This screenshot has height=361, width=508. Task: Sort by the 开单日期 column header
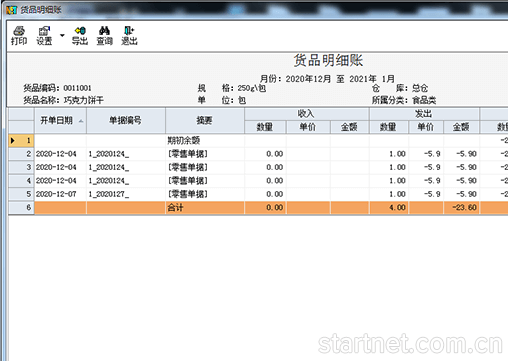(x=60, y=120)
